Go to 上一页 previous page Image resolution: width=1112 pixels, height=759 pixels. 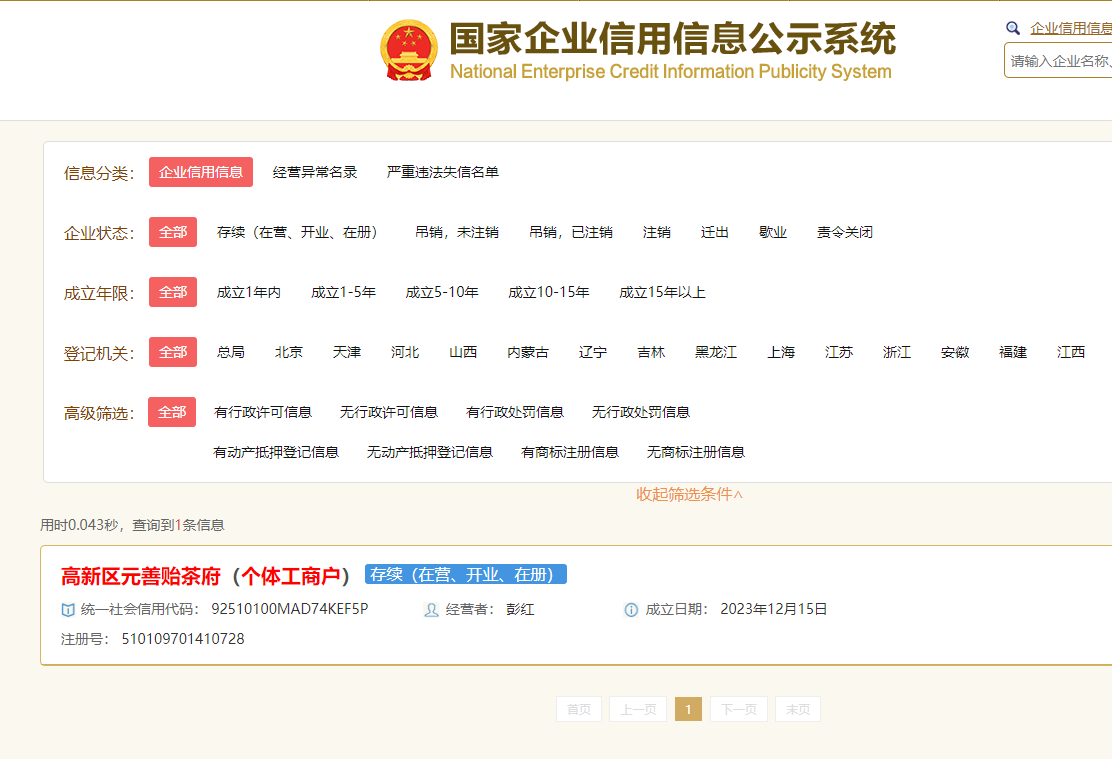point(638,709)
